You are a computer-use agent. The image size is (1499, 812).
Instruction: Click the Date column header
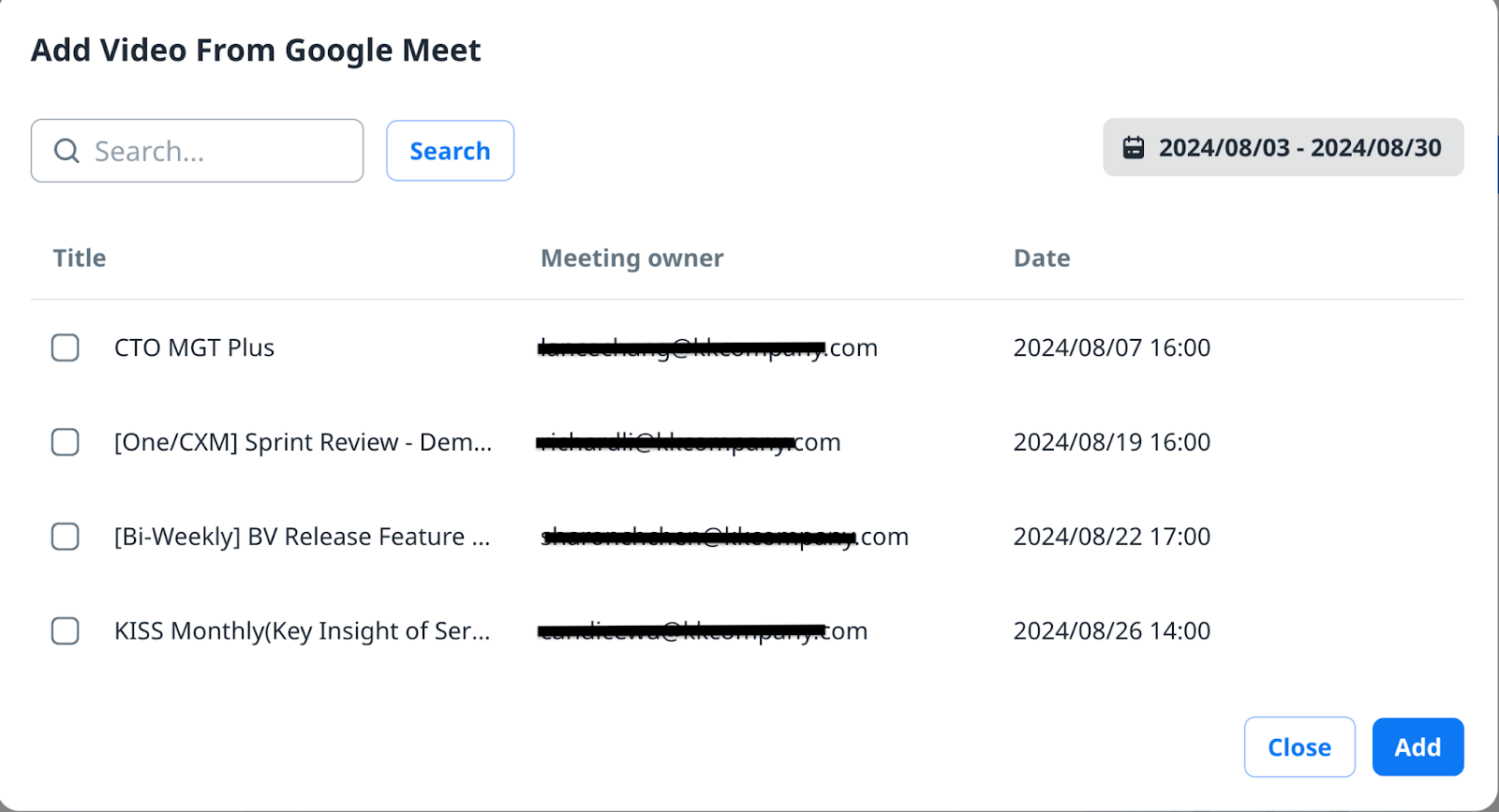1042,258
